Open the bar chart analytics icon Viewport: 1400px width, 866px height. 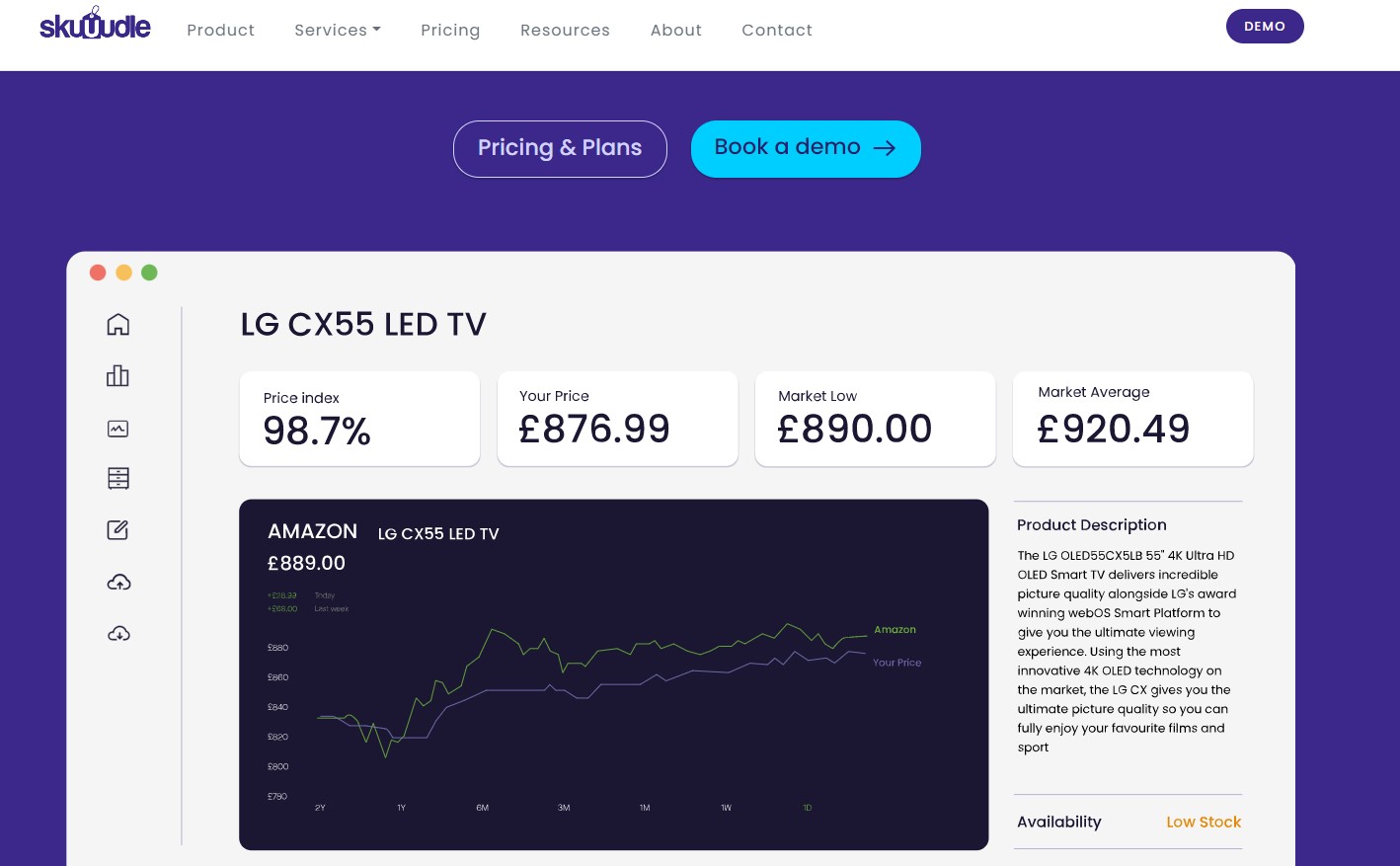pyautogui.click(x=117, y=375)
